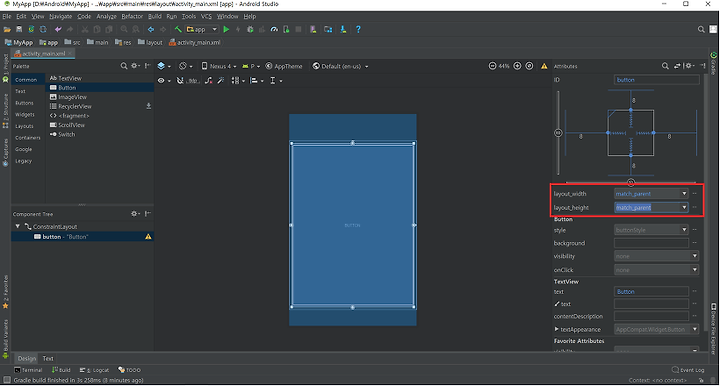Select the Design tab
The image size is (720, 386).
27,358
